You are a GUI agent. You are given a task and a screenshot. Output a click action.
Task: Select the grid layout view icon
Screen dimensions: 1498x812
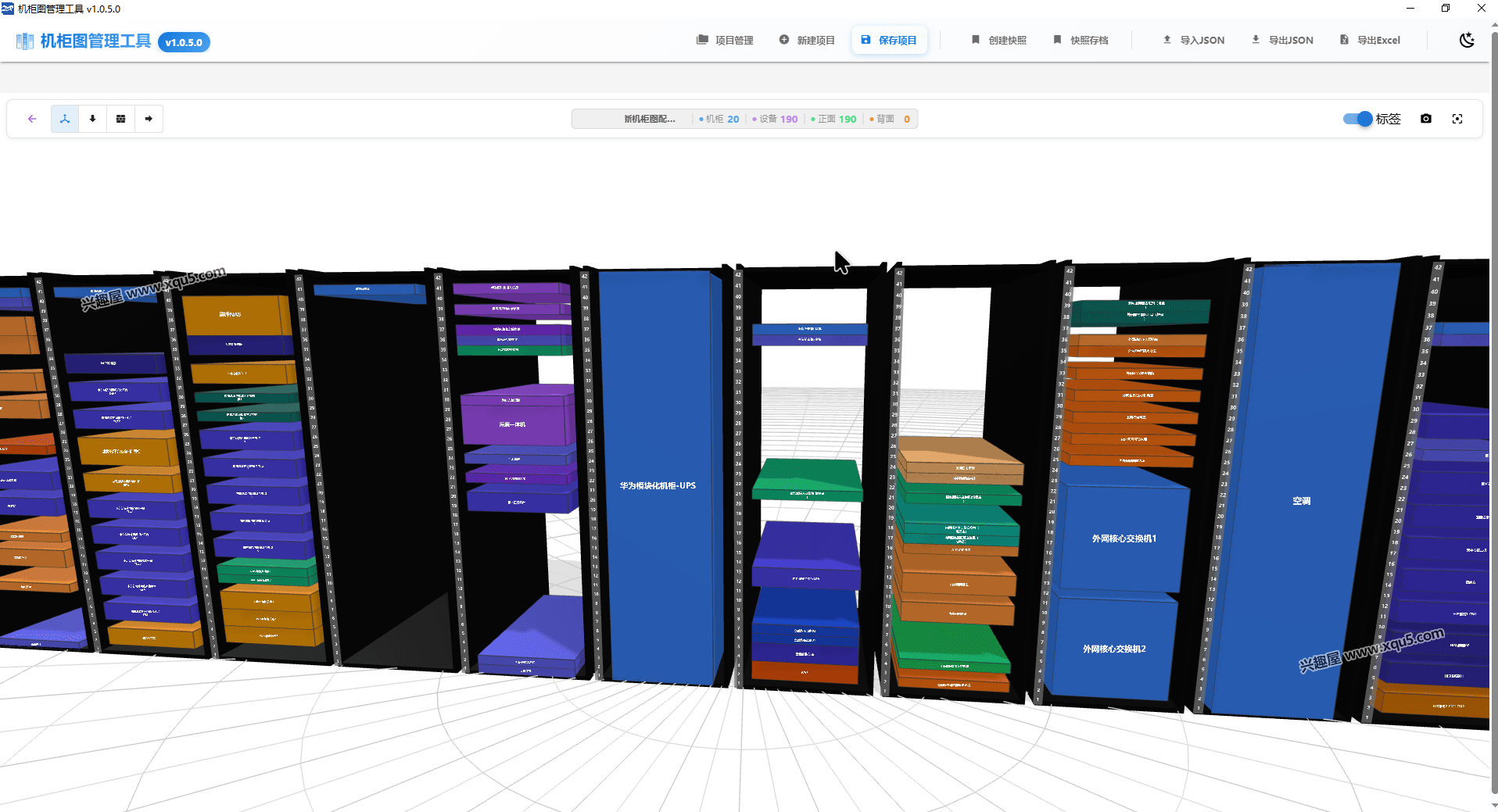point(120,119)
